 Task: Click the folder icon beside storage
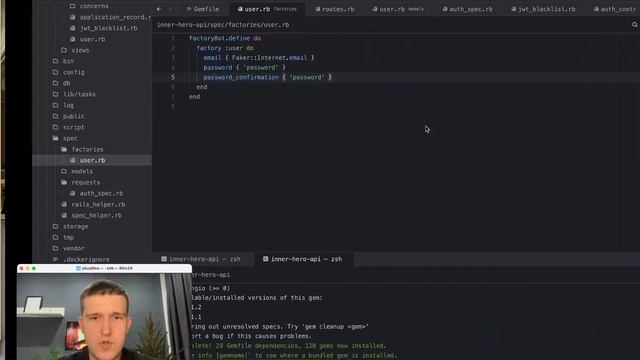click(x=56, y=227)
